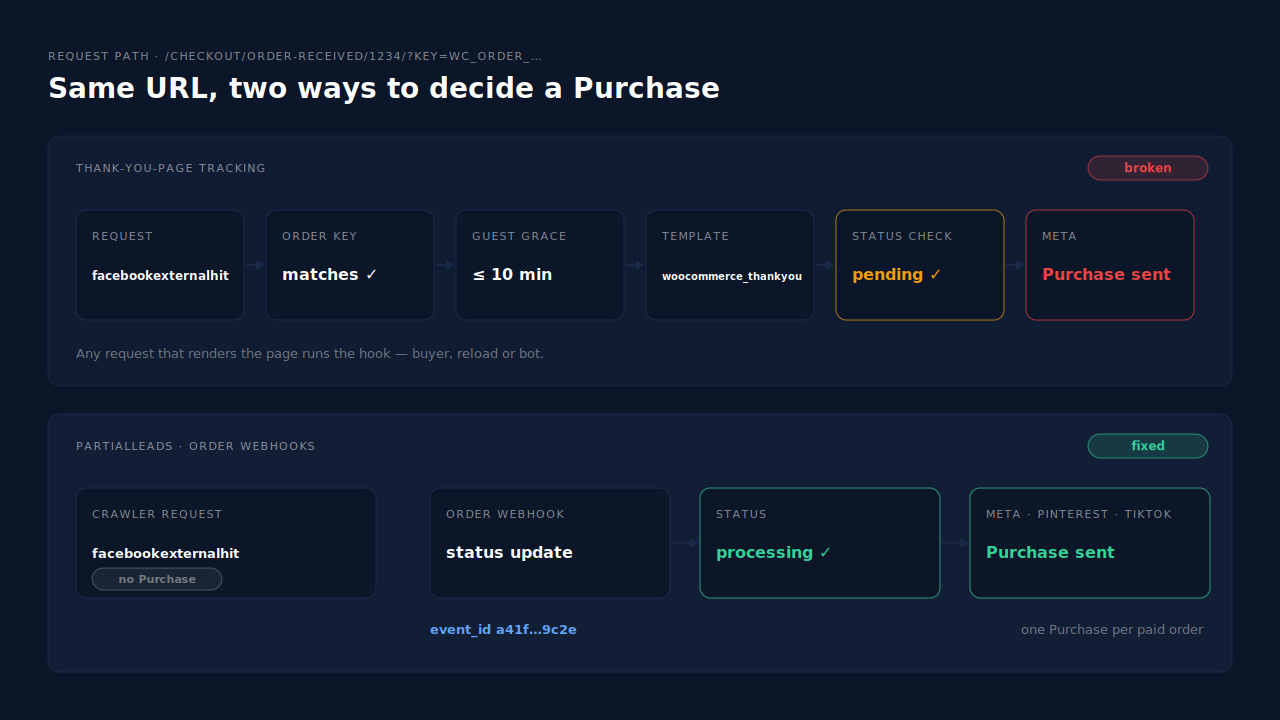1280x720 pixels.
Task: Click the green 'fixed' status badge
Action: click(x=1148, y=446)
